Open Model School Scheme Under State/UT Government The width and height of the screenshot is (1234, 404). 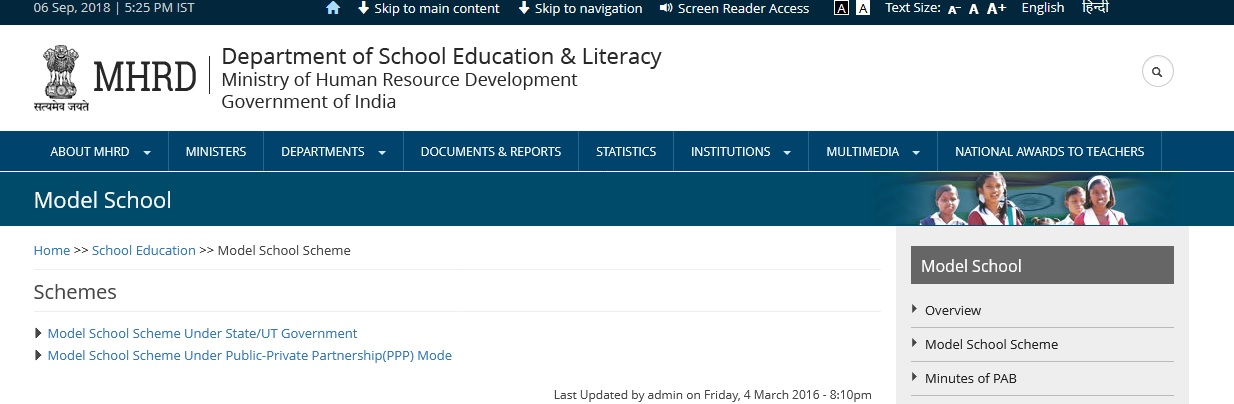pos(202,334)
